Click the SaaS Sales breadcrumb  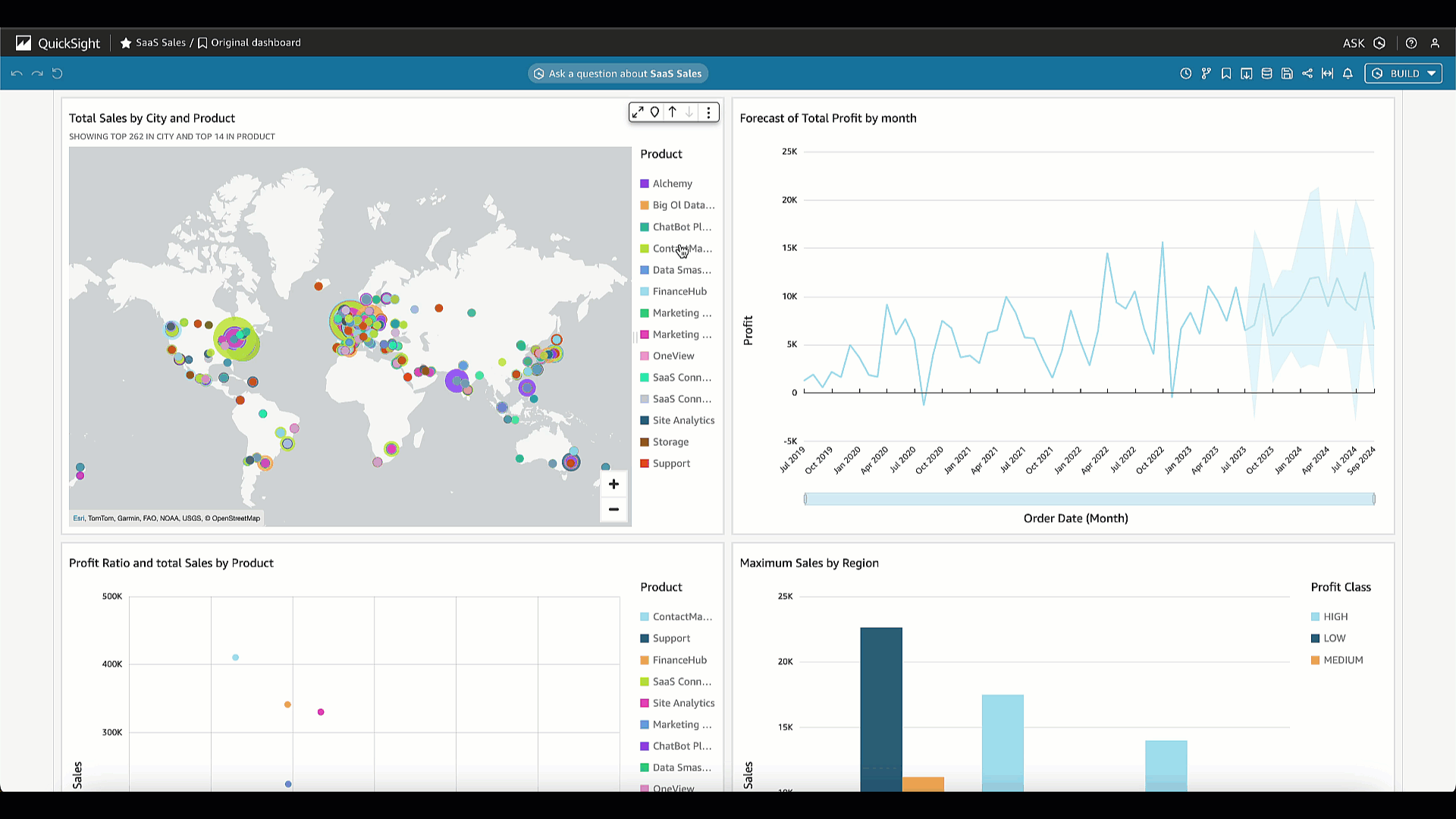[x=160, y=42]
